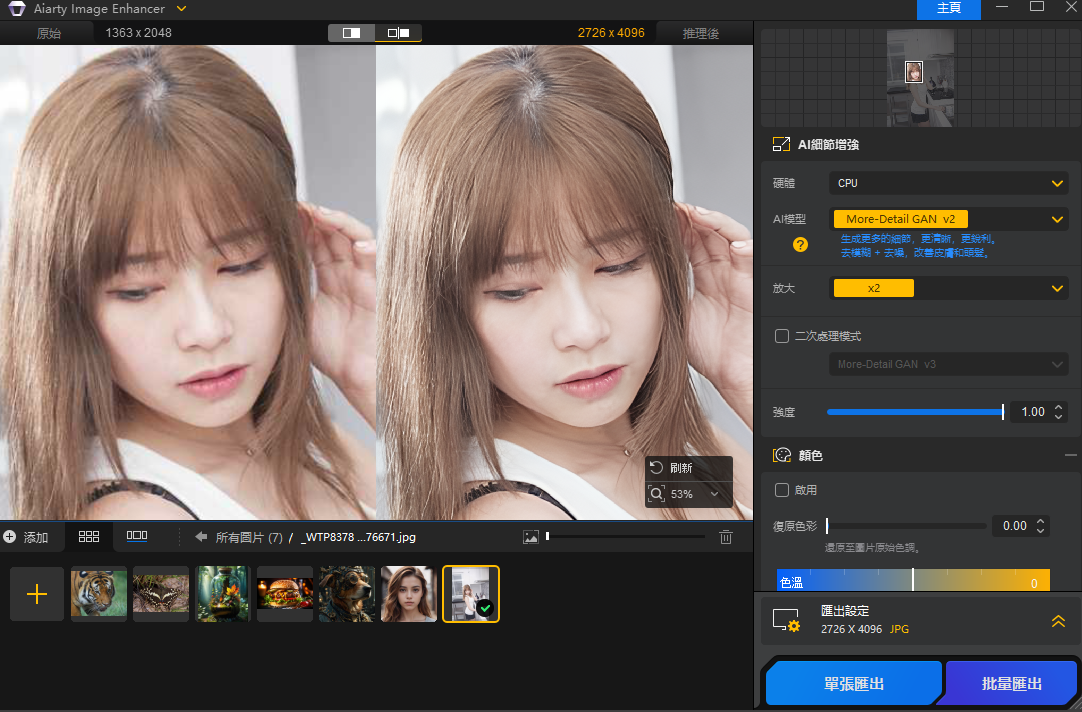Open the 主頁 menu at top right
Image resolution: width=1082 pixels, height=712 pixels.
click(948, 9)
